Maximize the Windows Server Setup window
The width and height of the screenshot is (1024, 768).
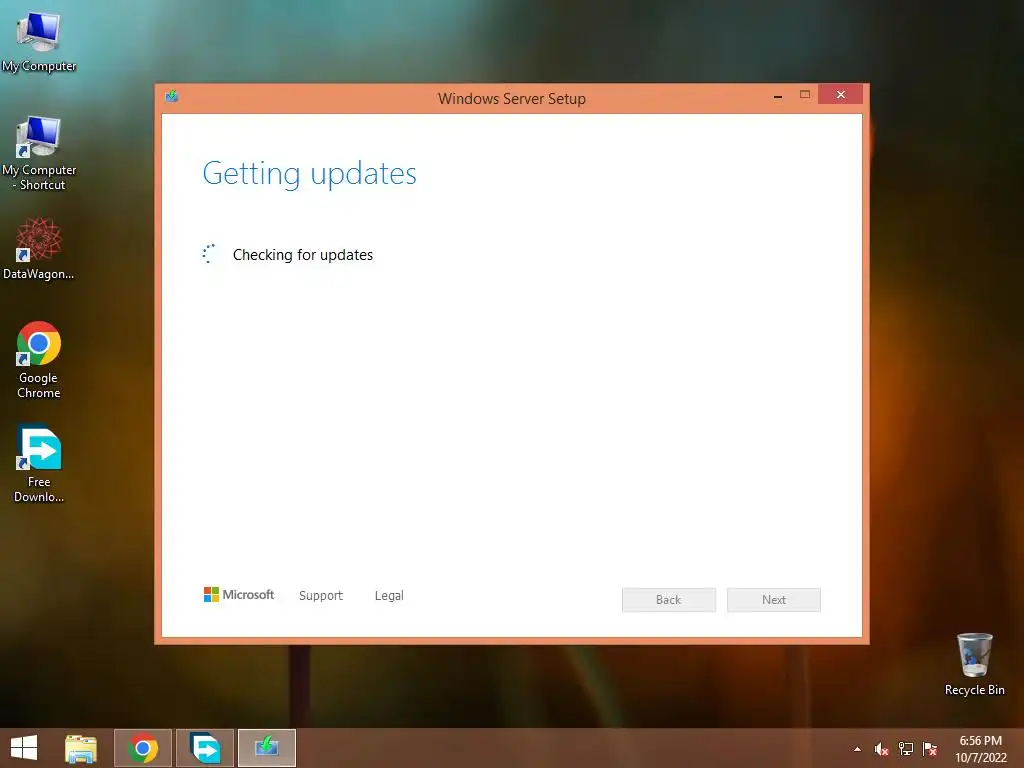[x=805, y=95]
